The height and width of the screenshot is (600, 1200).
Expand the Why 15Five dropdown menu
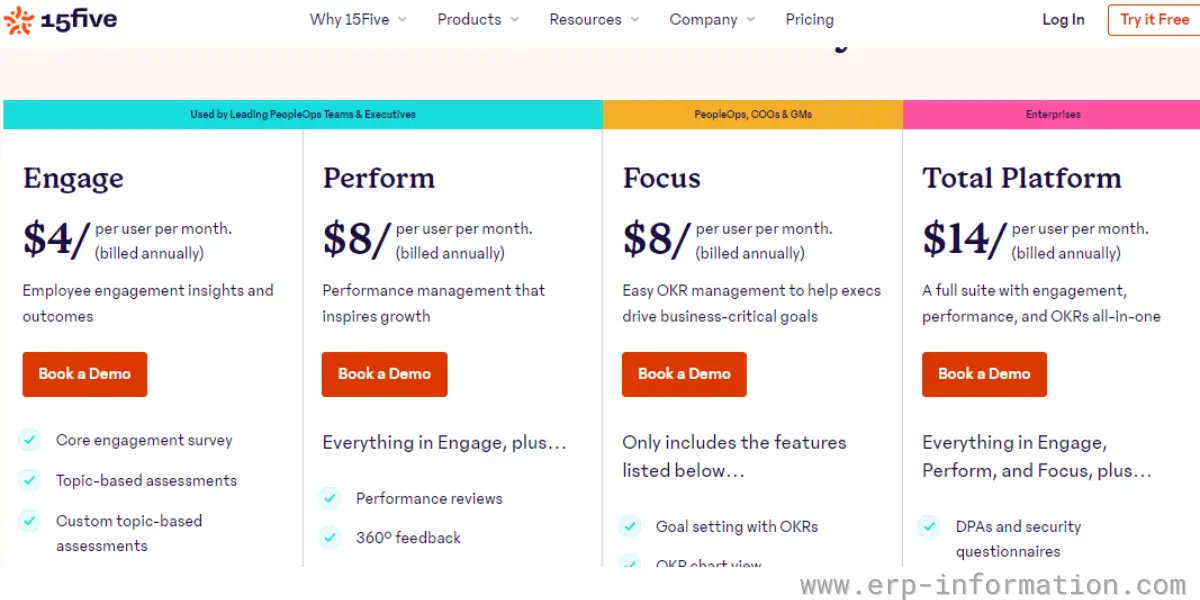[x=358, y=19]
